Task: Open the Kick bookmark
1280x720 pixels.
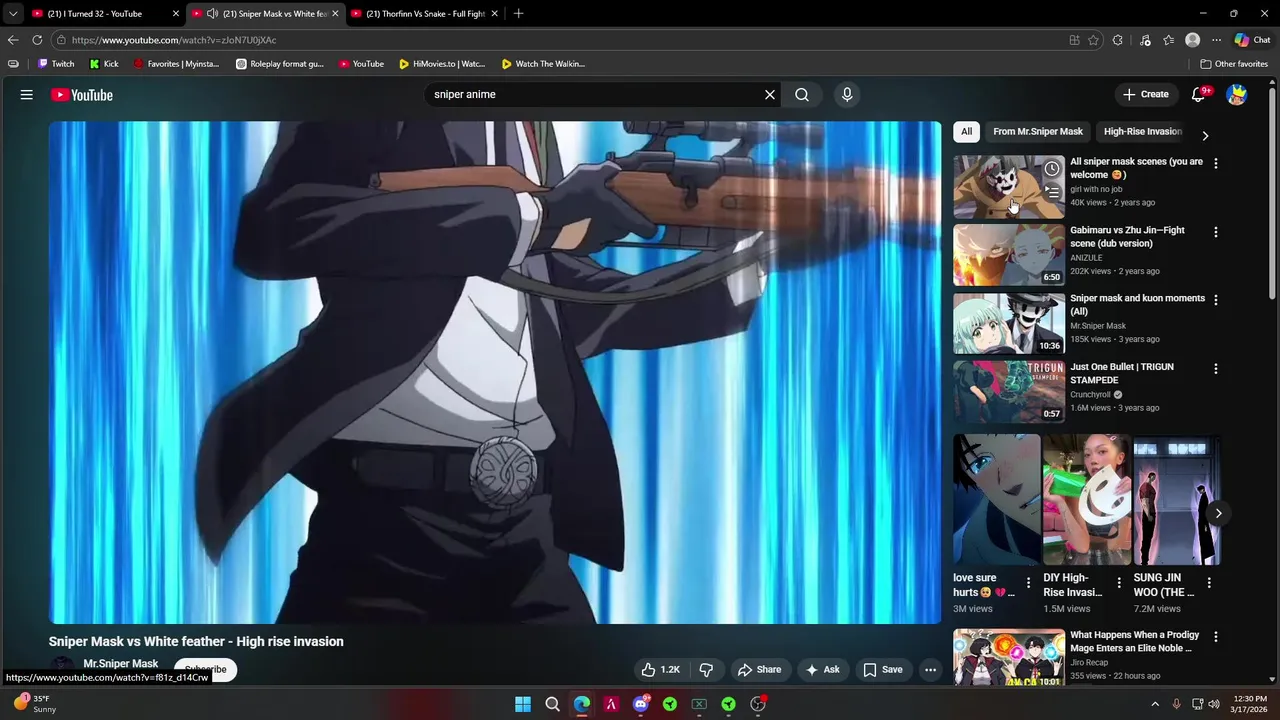Action: pos(104,64)
